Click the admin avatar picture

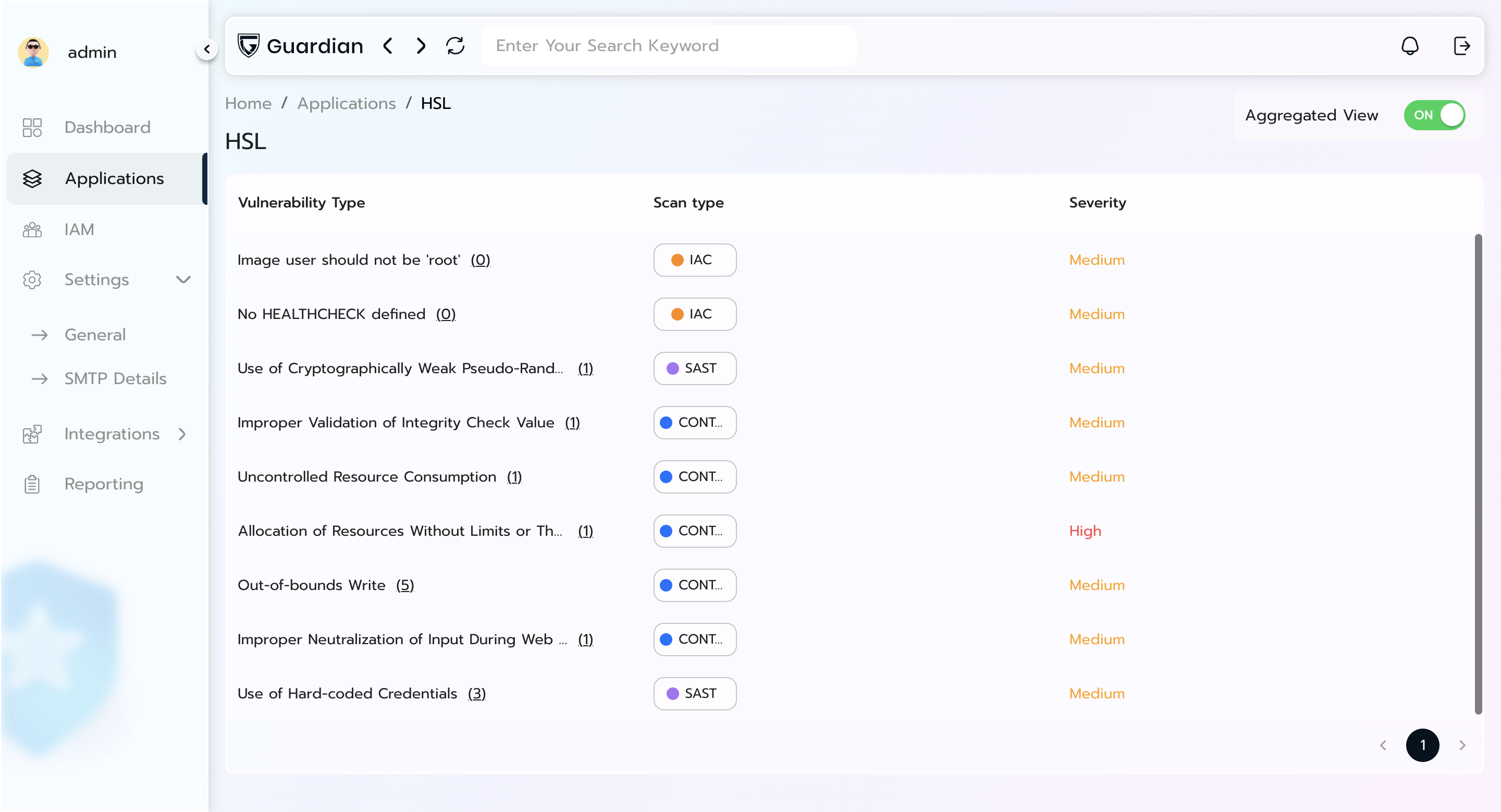[x=33, y=53]
